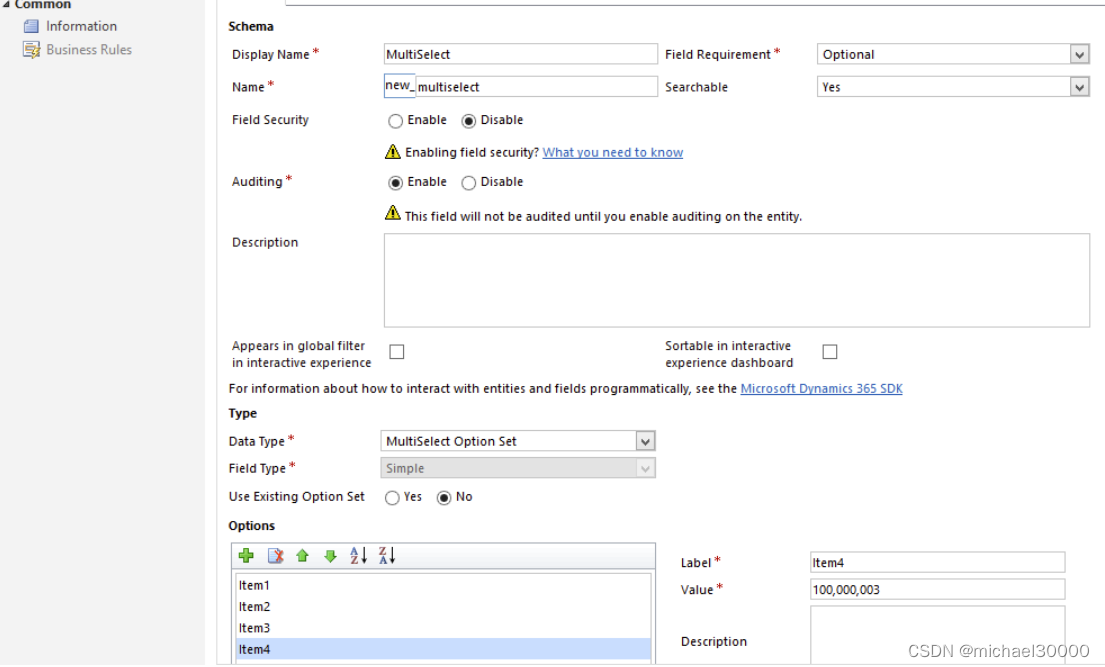Move Item4 up with the green up arrow
Viewport: 1105px width, 667px height.
[x=302, y=556]
